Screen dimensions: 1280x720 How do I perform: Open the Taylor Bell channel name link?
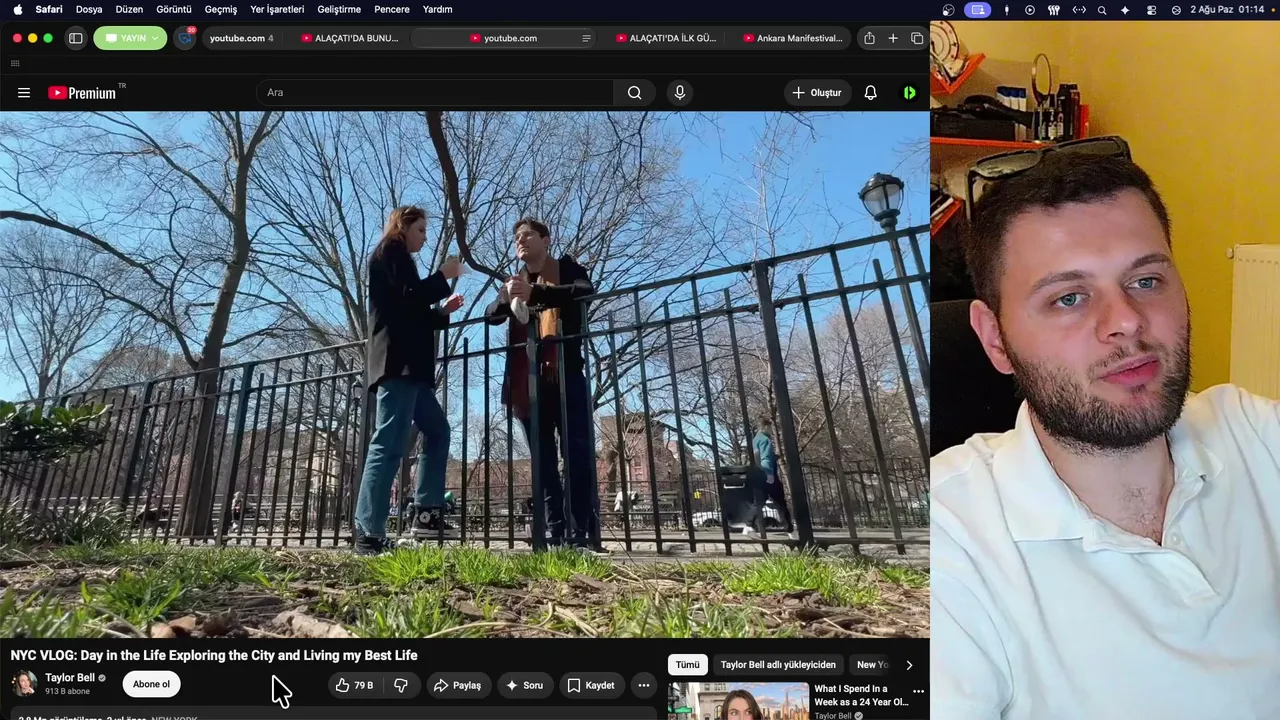tap(70, 678)
